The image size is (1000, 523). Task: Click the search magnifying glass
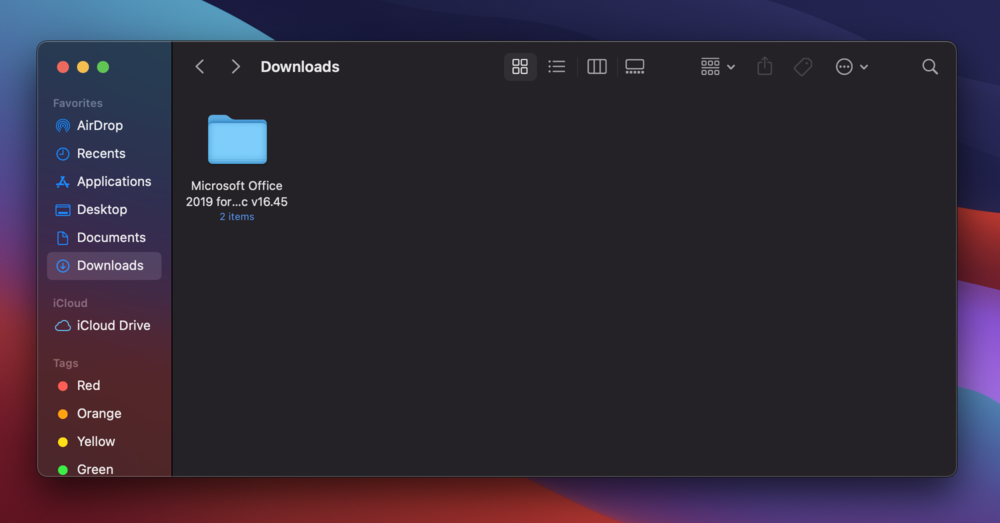coord(930,67)
